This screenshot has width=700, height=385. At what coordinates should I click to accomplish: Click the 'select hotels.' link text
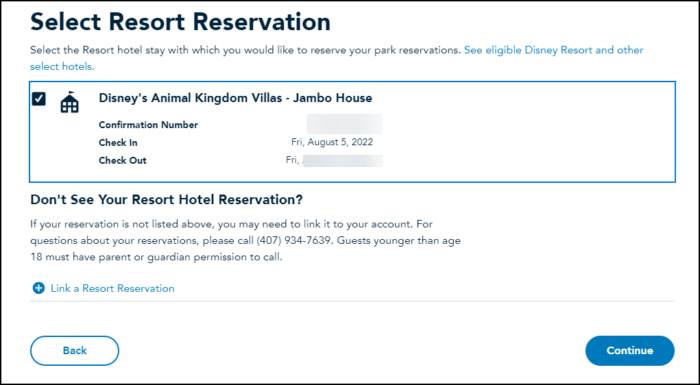tap(62, 67)
